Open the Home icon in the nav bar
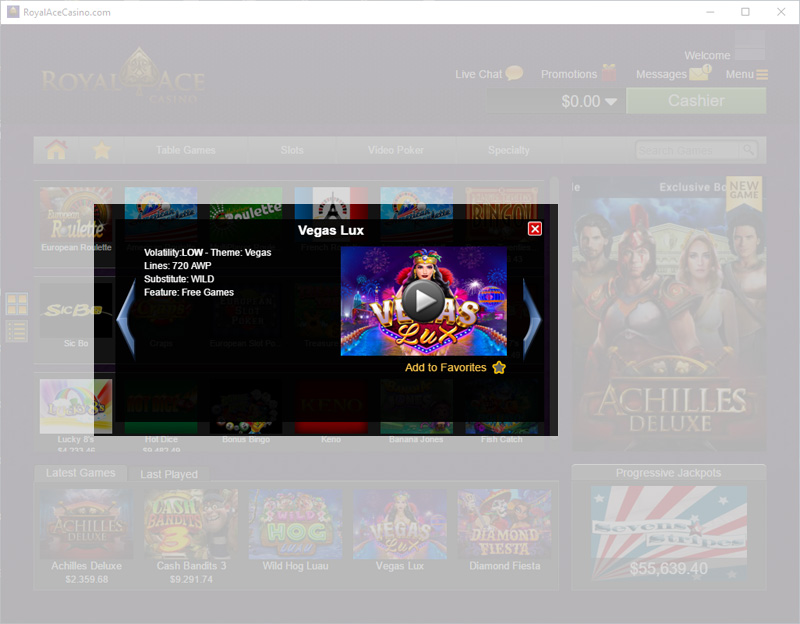 tap(56, 150)
